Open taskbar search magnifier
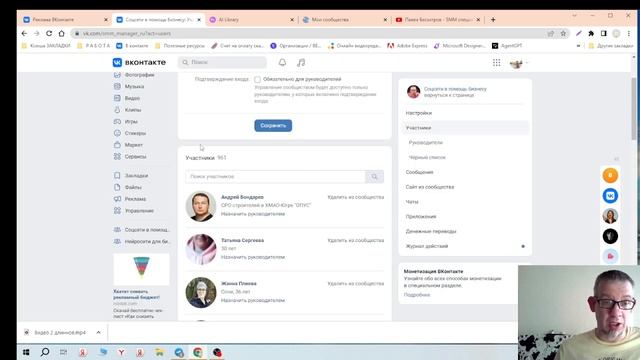Viewport: 640px width, 360px height. [x=45, y=352]
